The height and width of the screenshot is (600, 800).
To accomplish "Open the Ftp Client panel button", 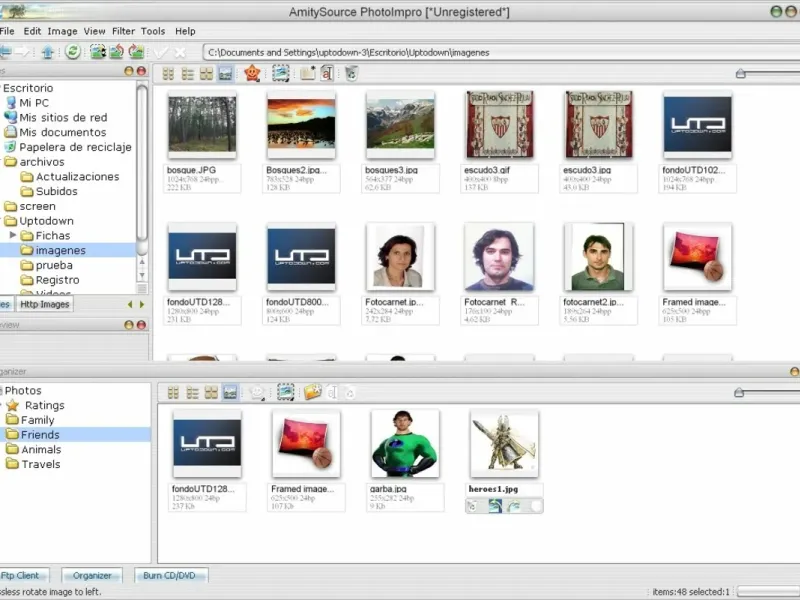I will click(x=19, y=575).
